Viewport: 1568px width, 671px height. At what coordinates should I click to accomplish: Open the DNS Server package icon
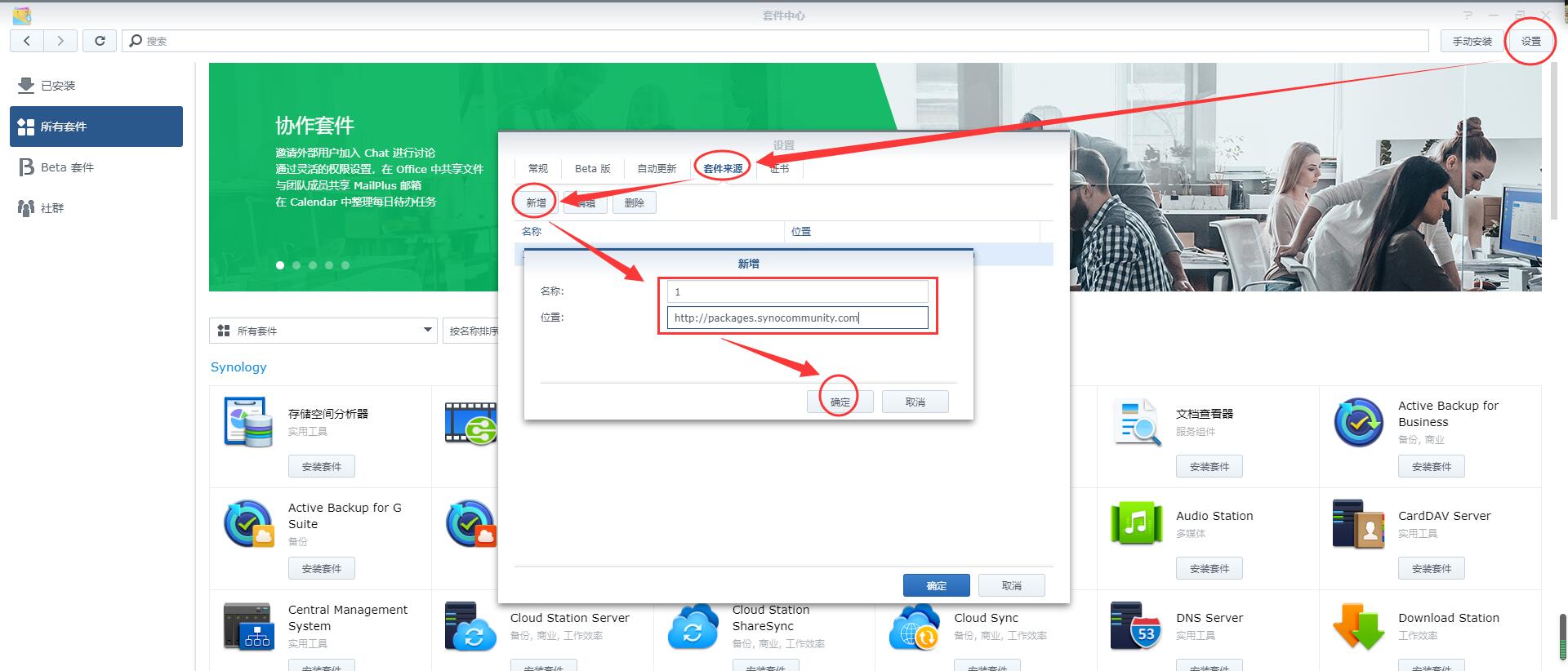[x=1136, y=626]
